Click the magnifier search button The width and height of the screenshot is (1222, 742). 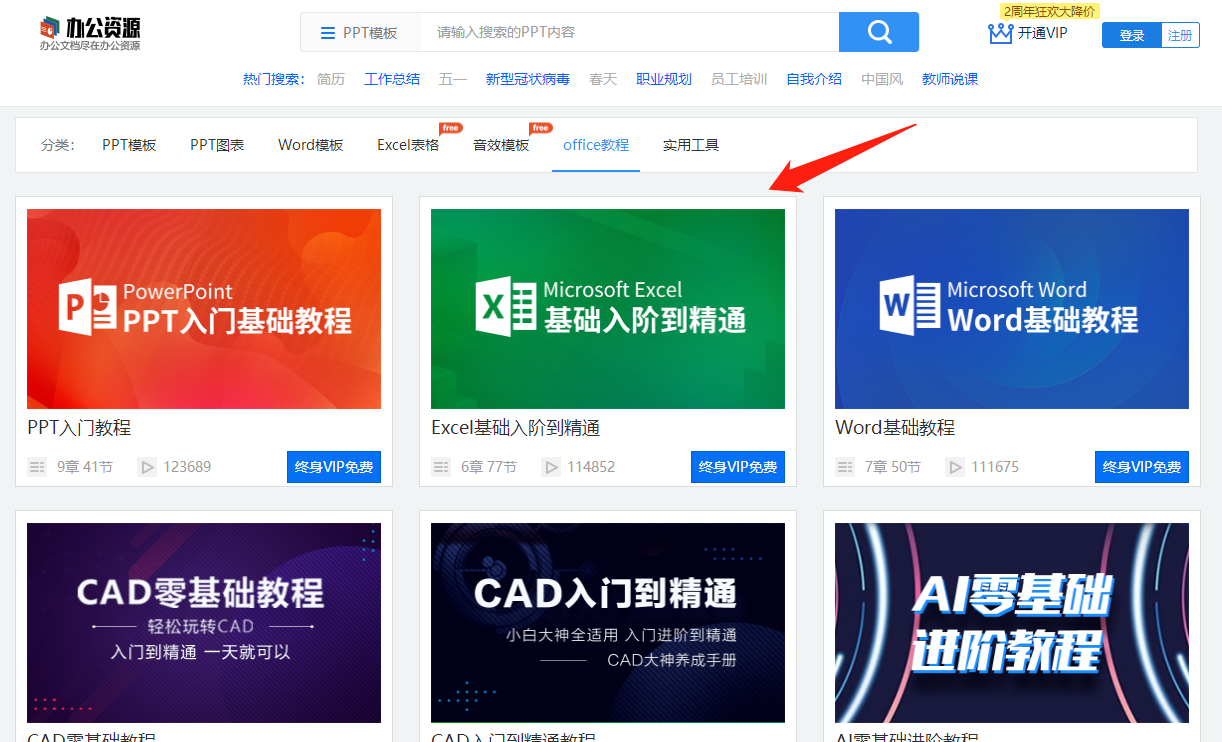coord(879,32)
